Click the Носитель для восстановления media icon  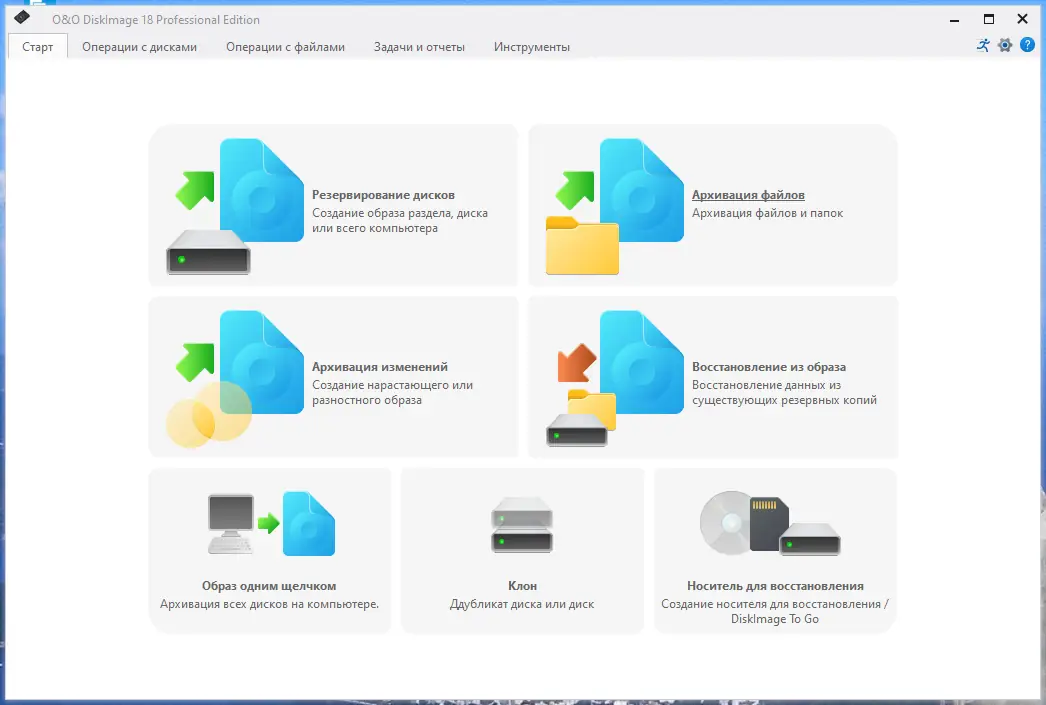770,524
